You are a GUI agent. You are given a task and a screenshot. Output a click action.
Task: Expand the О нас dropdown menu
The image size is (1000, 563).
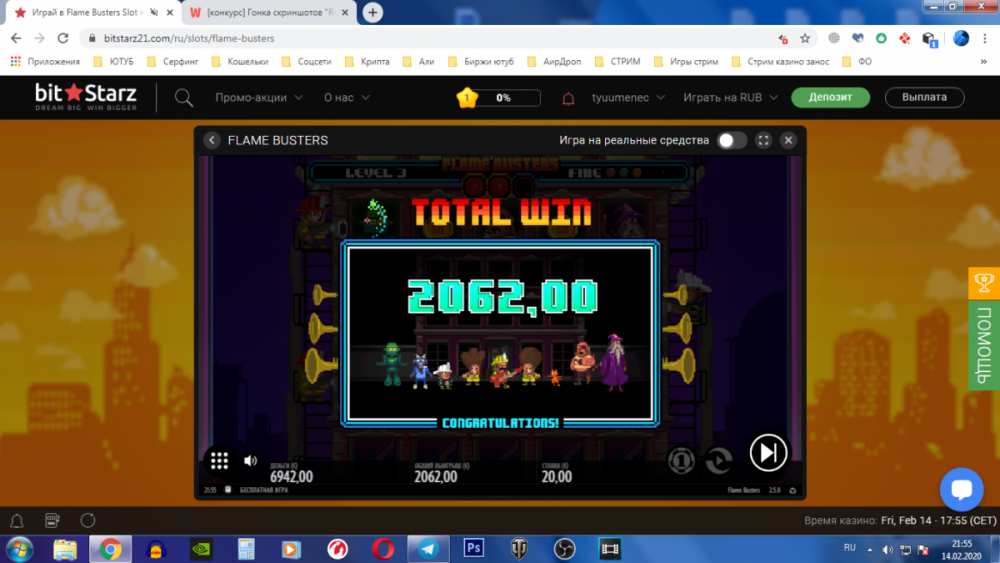coord(347,98)
